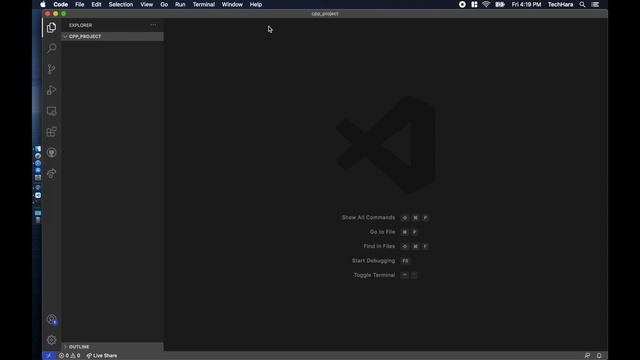
Task: Open the Go menu
Action: coord(164,4)
